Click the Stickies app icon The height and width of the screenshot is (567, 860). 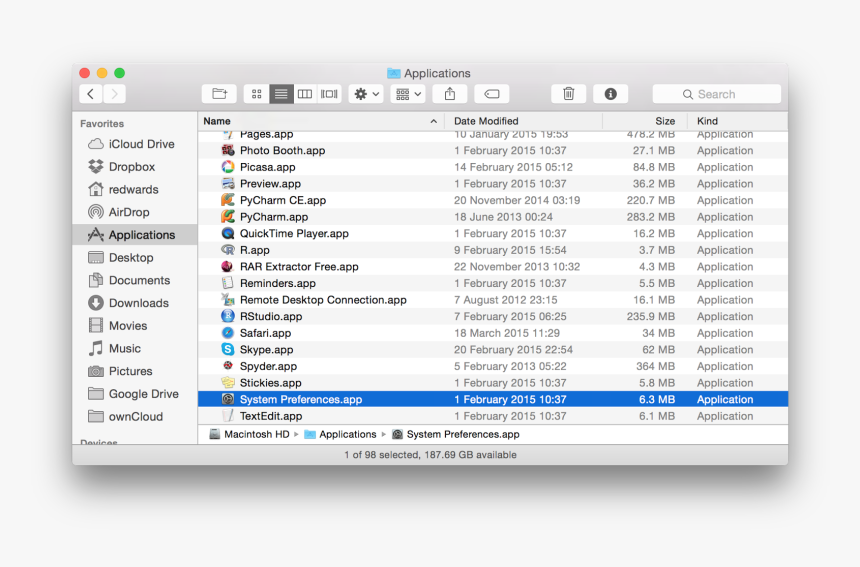click(228, 382)
